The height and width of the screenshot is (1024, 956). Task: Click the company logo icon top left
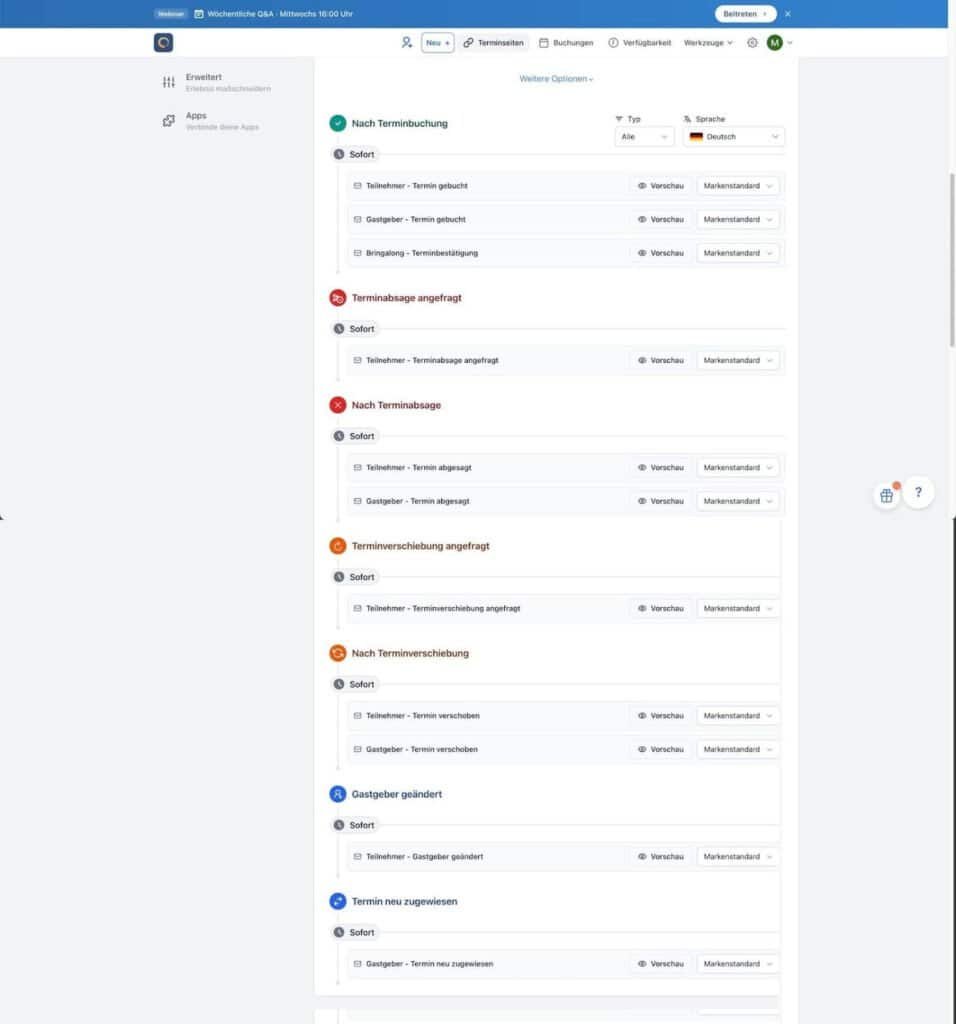point(163,42)
